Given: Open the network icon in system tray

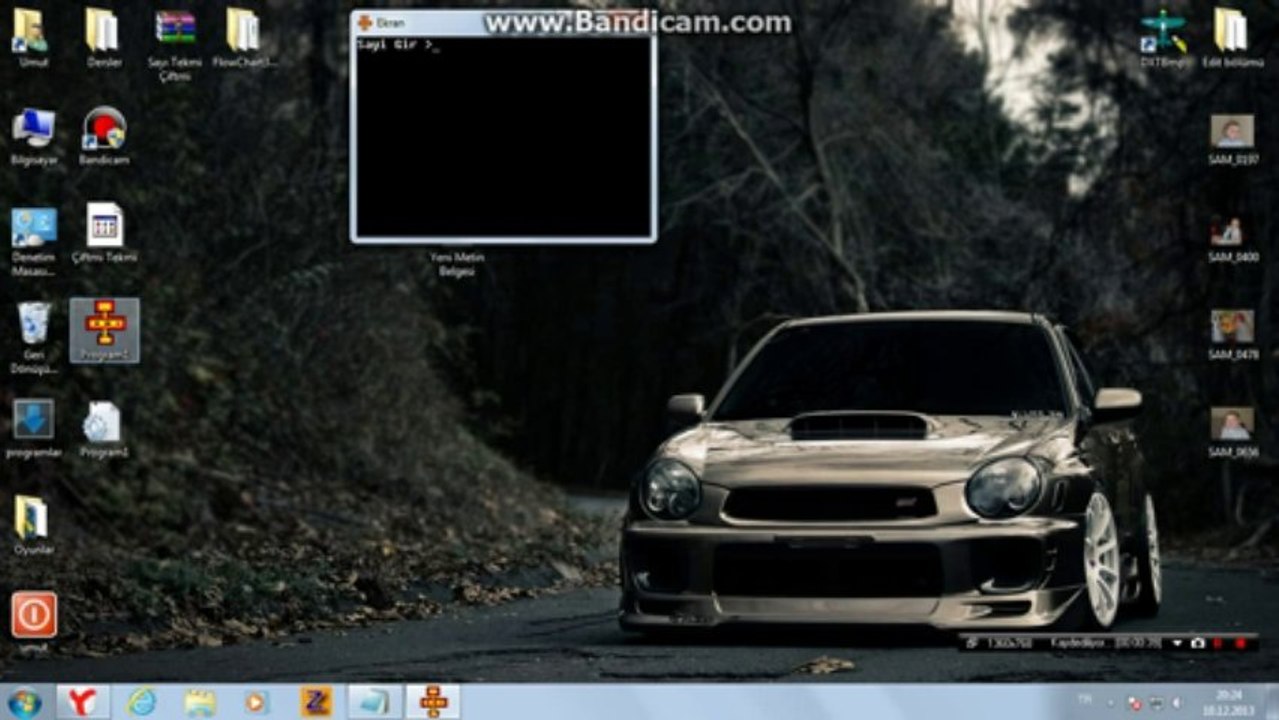Looking at the screenshot, I should point(1157,703).
